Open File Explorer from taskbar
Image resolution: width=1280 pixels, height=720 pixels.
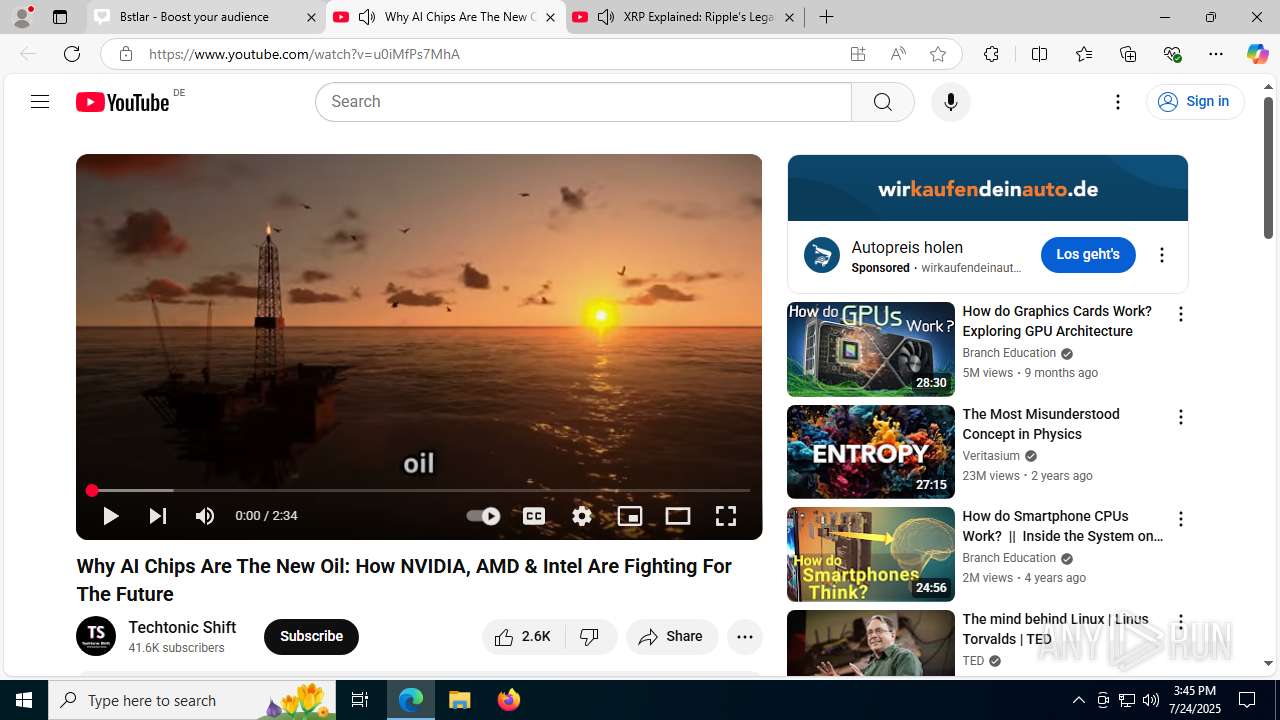460,700
